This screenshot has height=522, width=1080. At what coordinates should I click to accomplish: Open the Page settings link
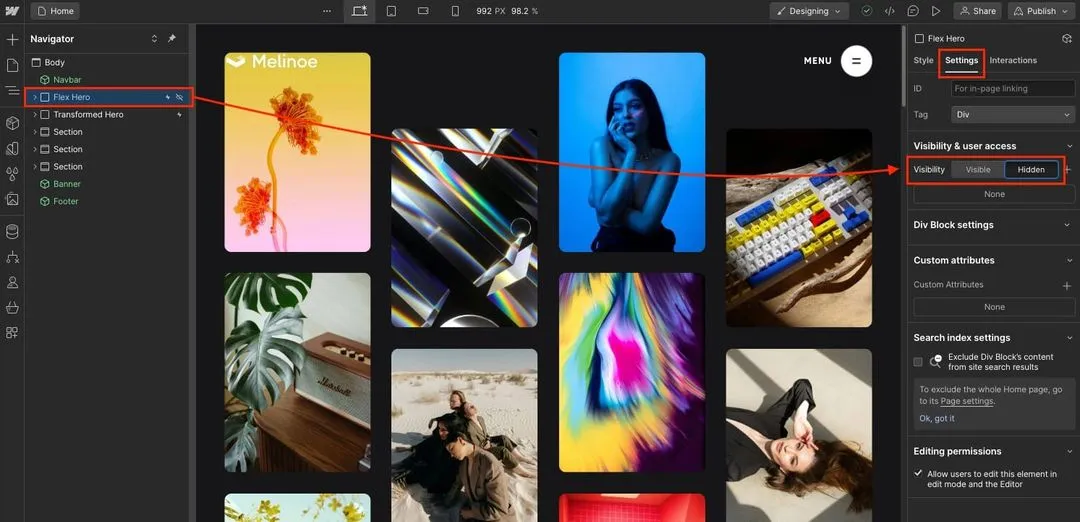tap(967, 401)
